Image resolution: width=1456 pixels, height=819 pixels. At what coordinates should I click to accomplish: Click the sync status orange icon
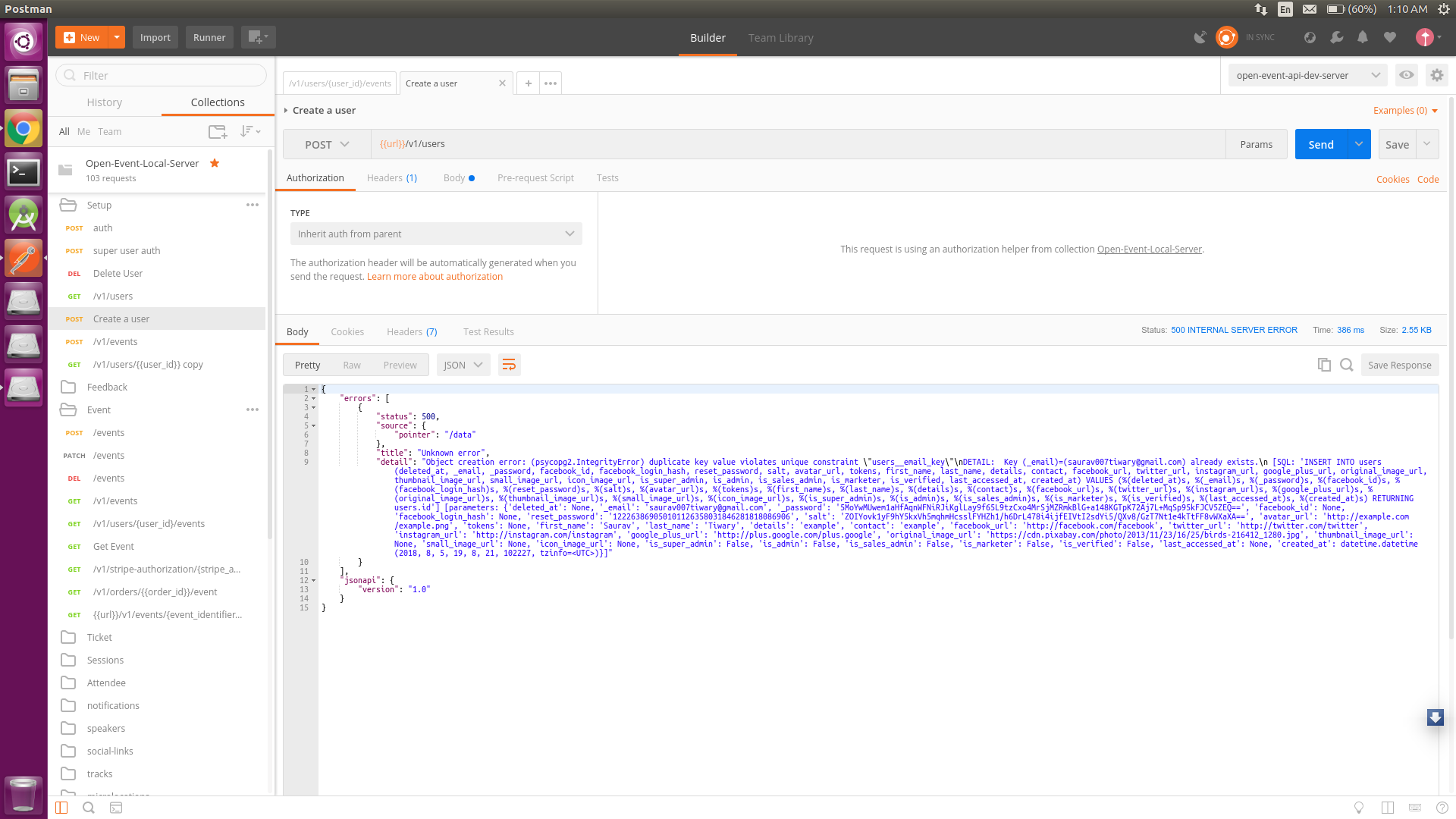(1226, 37)
